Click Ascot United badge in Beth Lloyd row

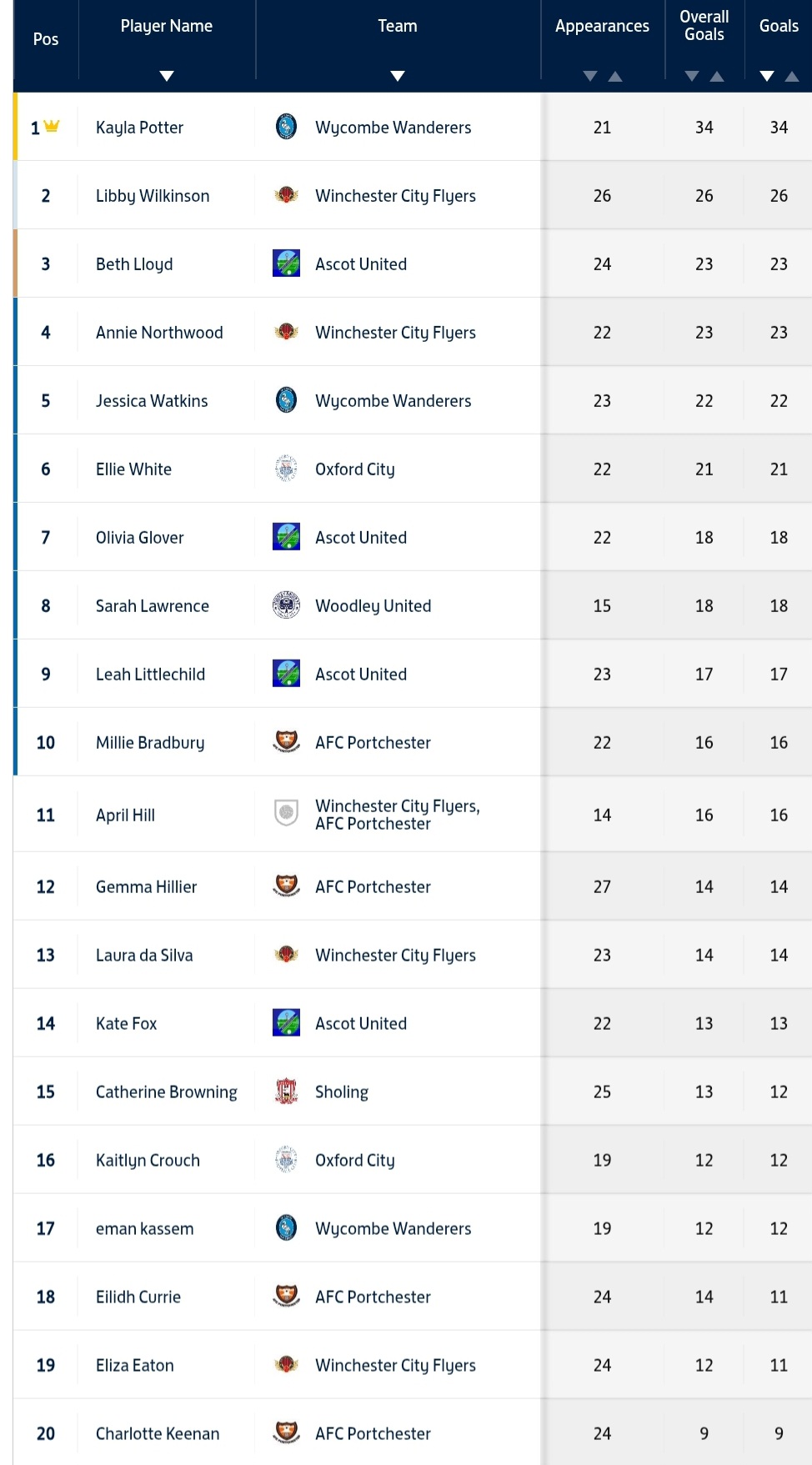click(x=286, y=263)
